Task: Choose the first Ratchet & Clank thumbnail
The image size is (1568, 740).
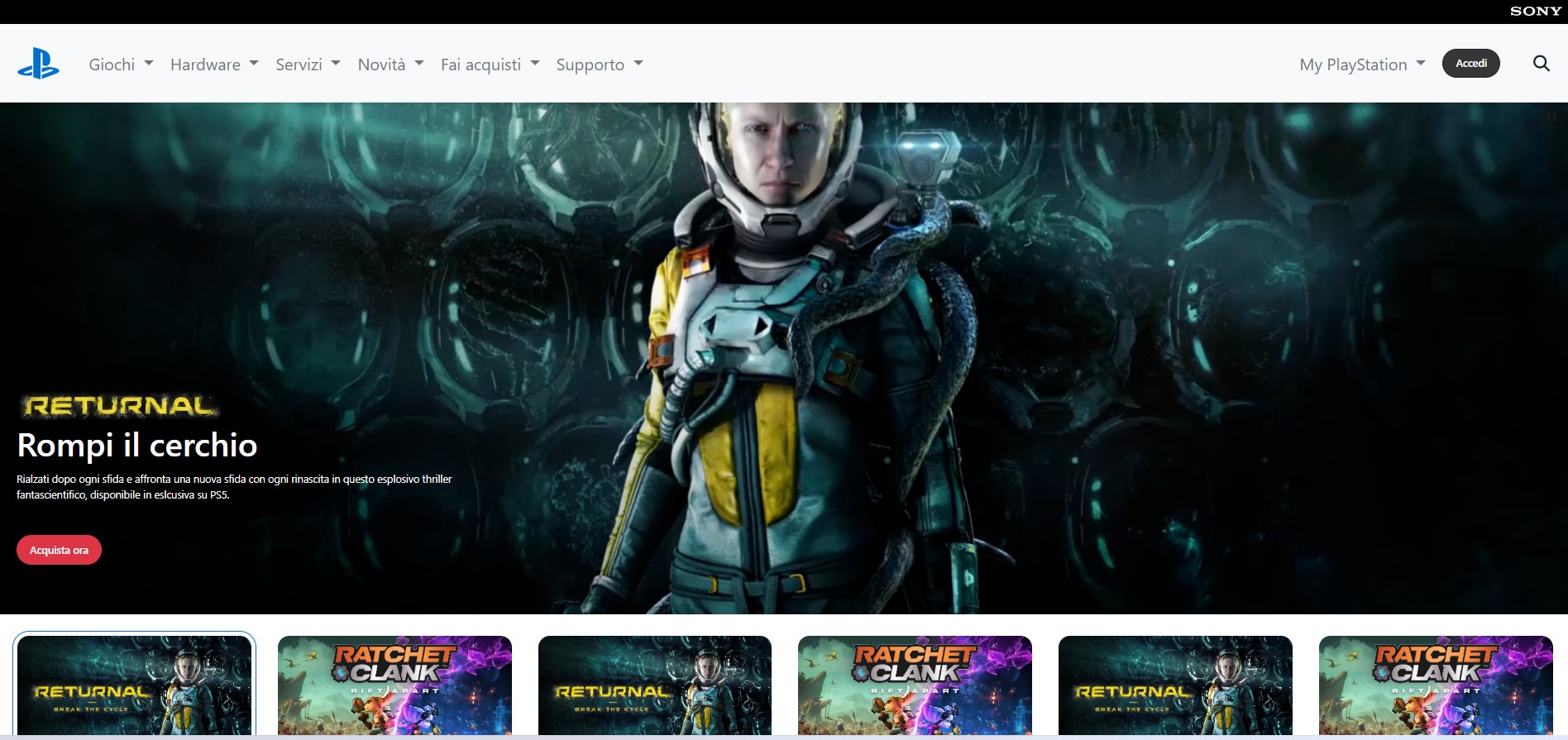Action: tap(394, 685)
